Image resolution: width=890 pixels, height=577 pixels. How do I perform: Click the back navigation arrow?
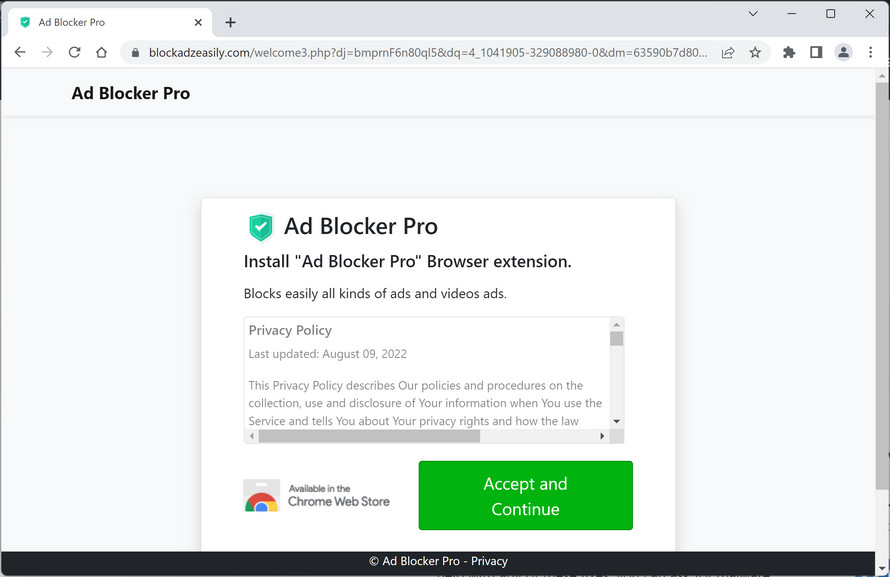[20, 52]
